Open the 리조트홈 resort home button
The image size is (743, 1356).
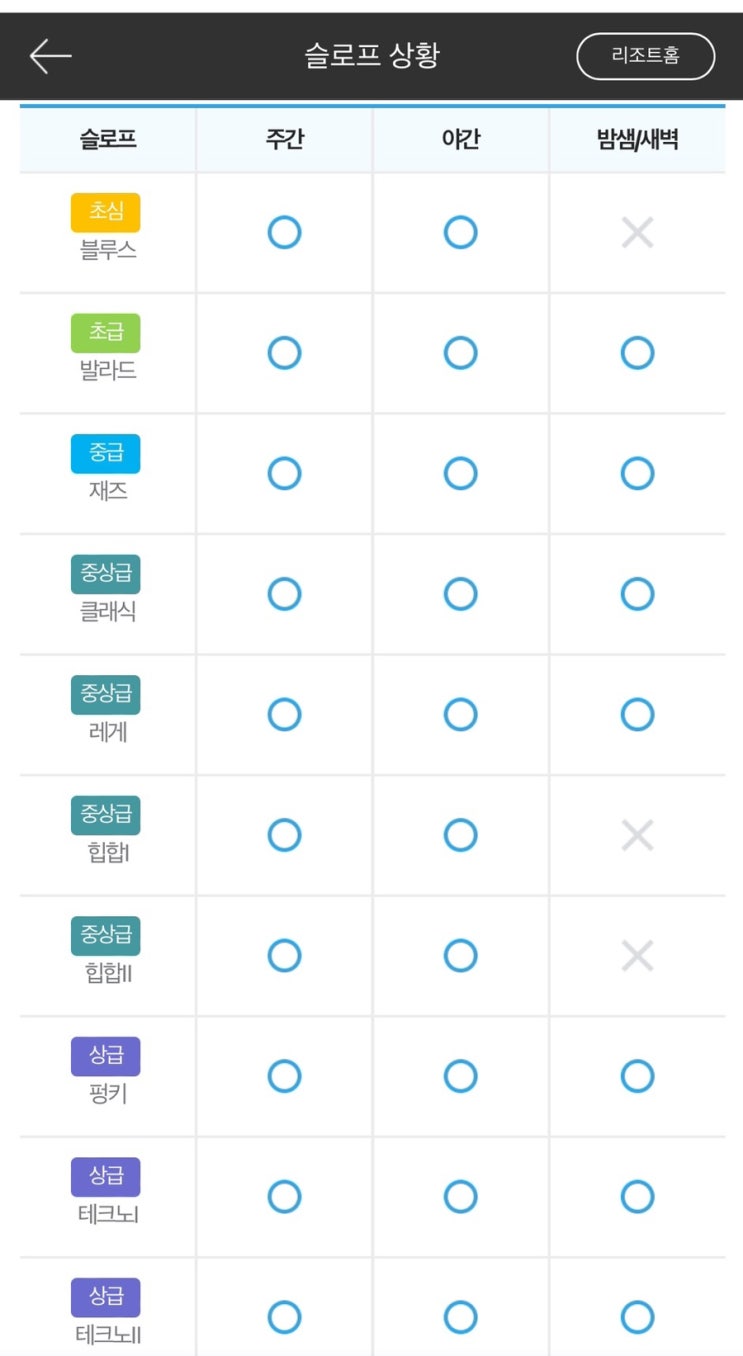(x=645, y=56)
